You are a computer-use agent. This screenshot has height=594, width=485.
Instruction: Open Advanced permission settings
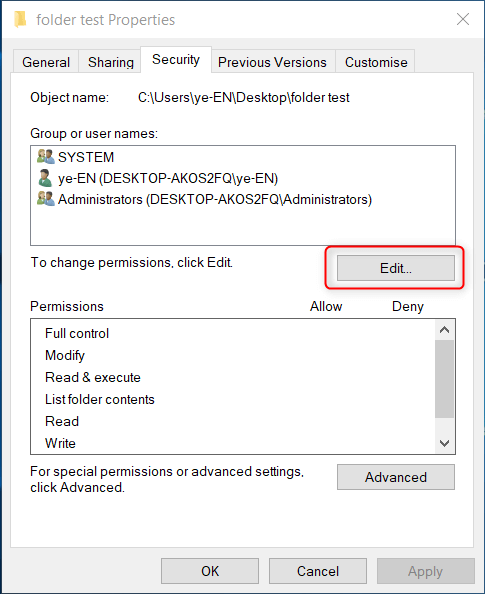pos(396,477)
